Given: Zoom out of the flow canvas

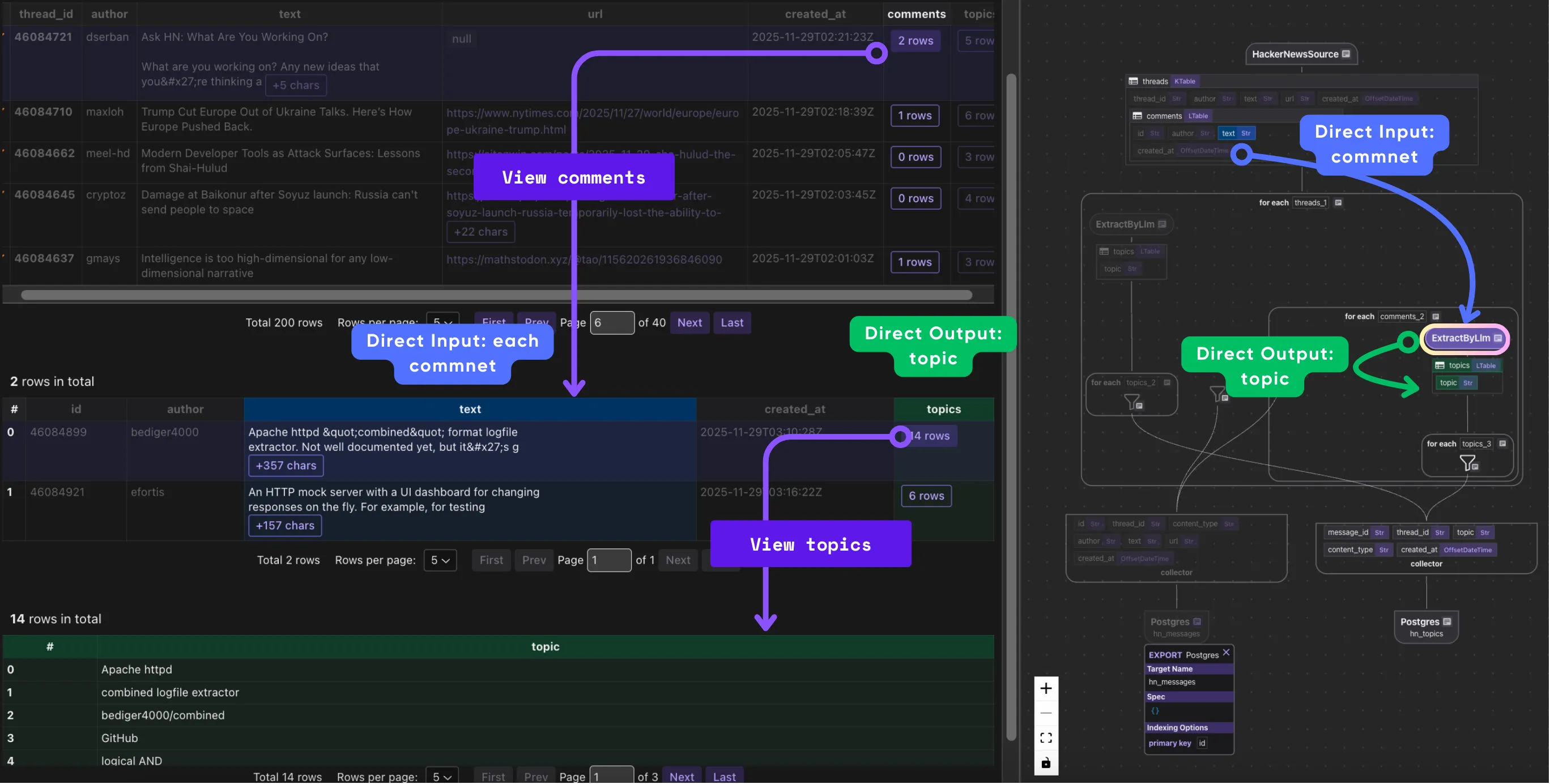Looking at the screenshot, I should [1046, 713].
